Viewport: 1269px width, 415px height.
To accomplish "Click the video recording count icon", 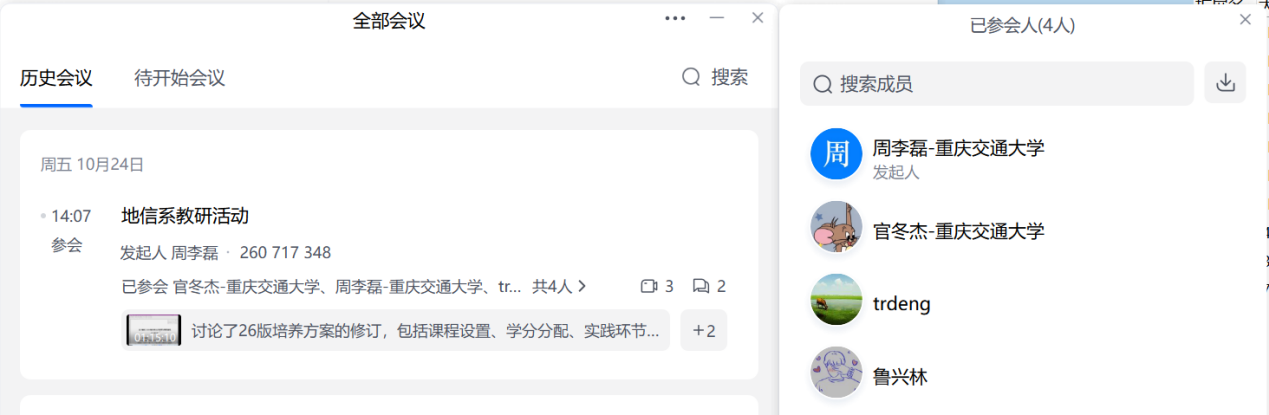I will pos(648,286).
